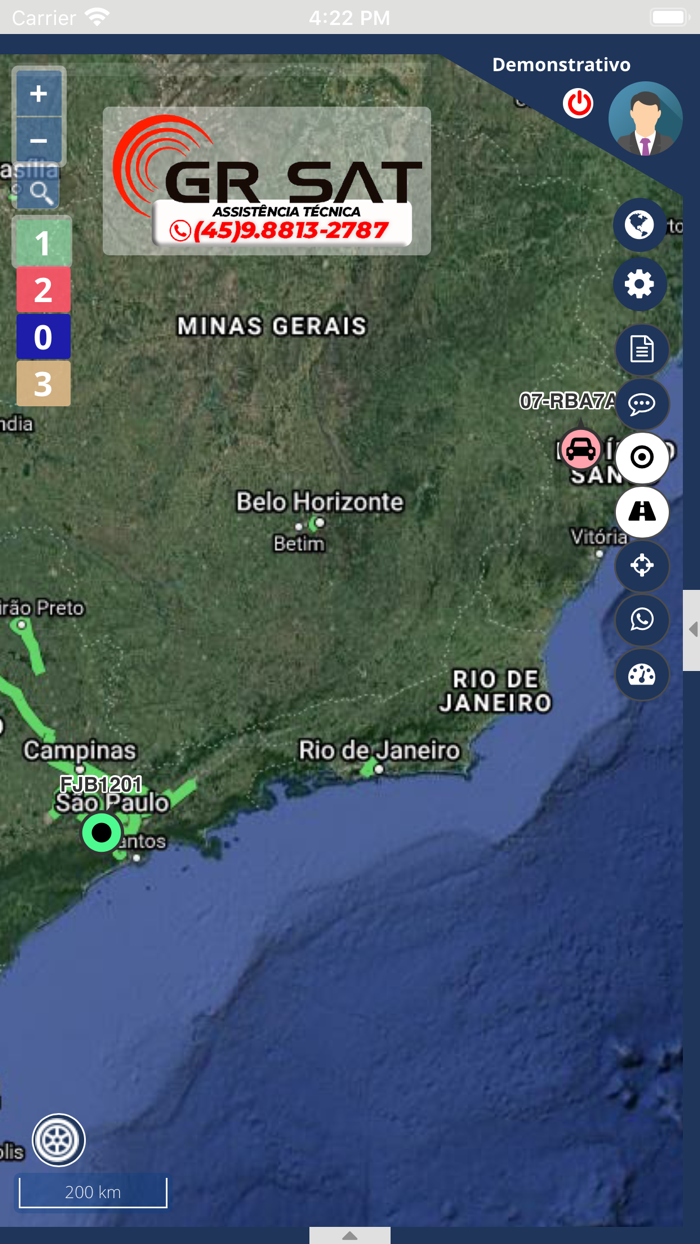Viewport: 700px width, 1244px height.
Task: Expand the right side panel arrow
Action: pos(692,630)
